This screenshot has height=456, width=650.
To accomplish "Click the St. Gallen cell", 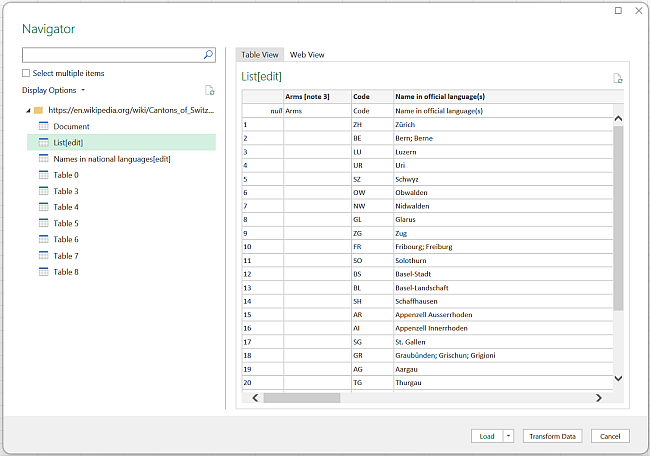I will click(503, 342).
